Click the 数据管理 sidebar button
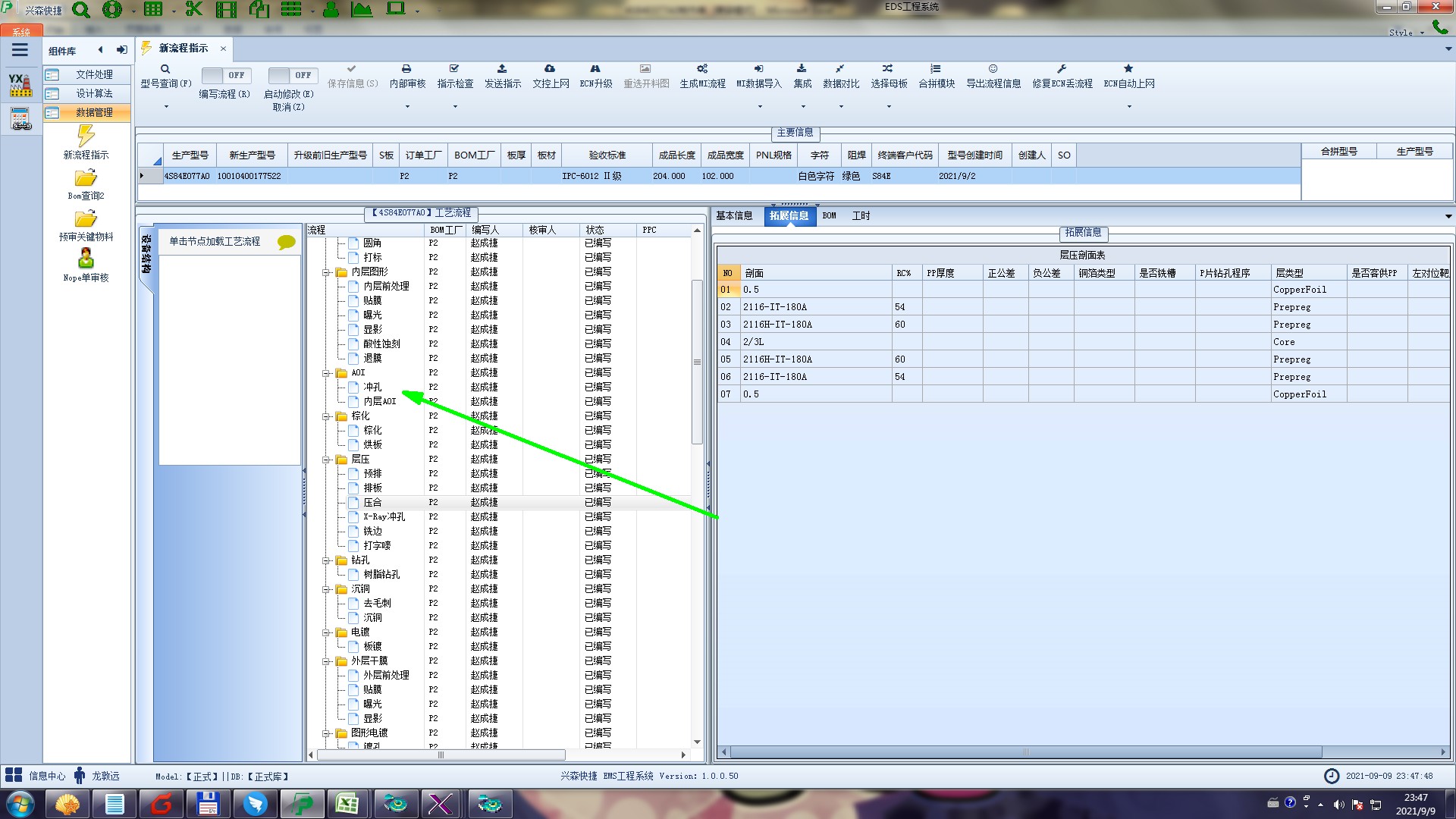Image resolution: width=1456 pixels, height=819 pixels. pos(86,112)
